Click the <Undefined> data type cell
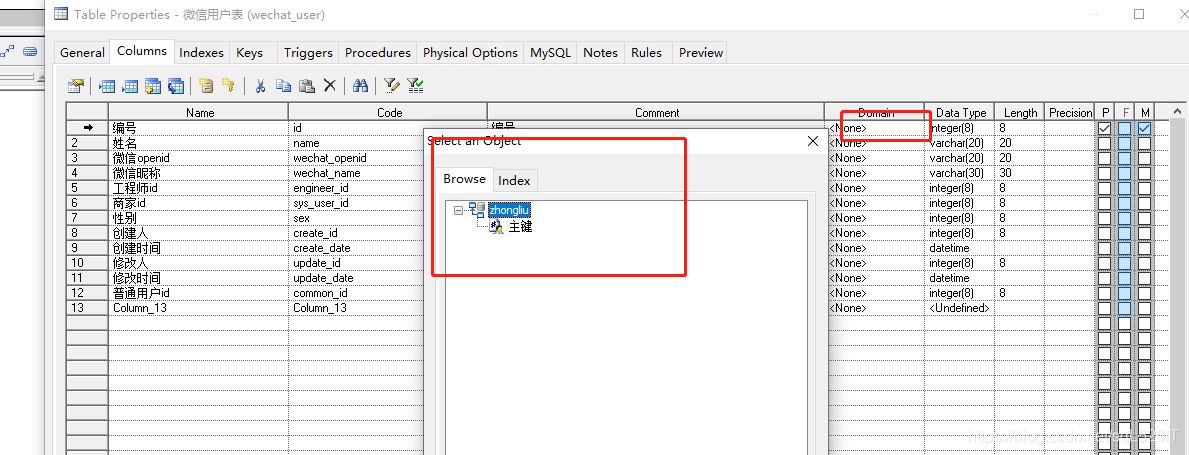Image resolution: width=1189 pixels, height=455 pixels. click(959, 308)
